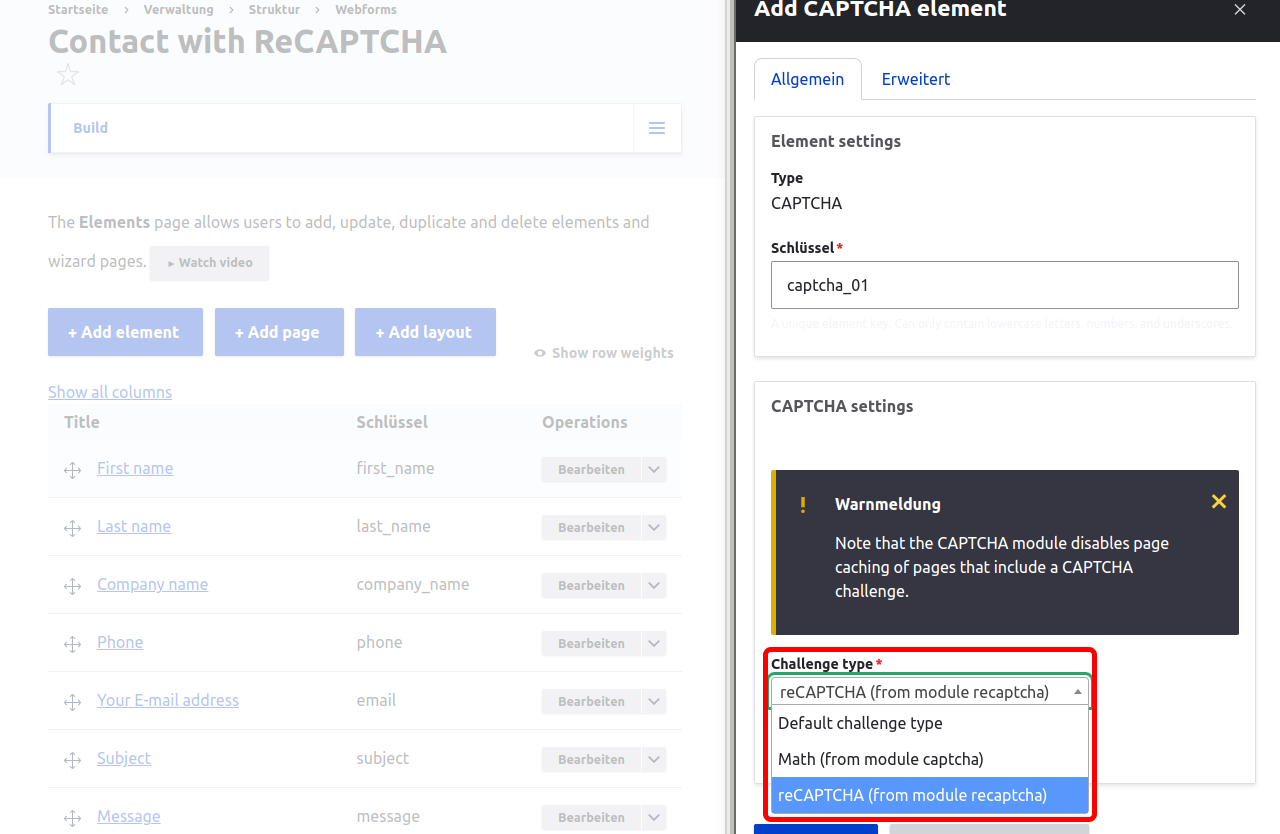The height and width of the screenshot is (834, 1280).
Task: Switch to the Allgemein tab
Action: pyautogui.click(x=808, y=79)
